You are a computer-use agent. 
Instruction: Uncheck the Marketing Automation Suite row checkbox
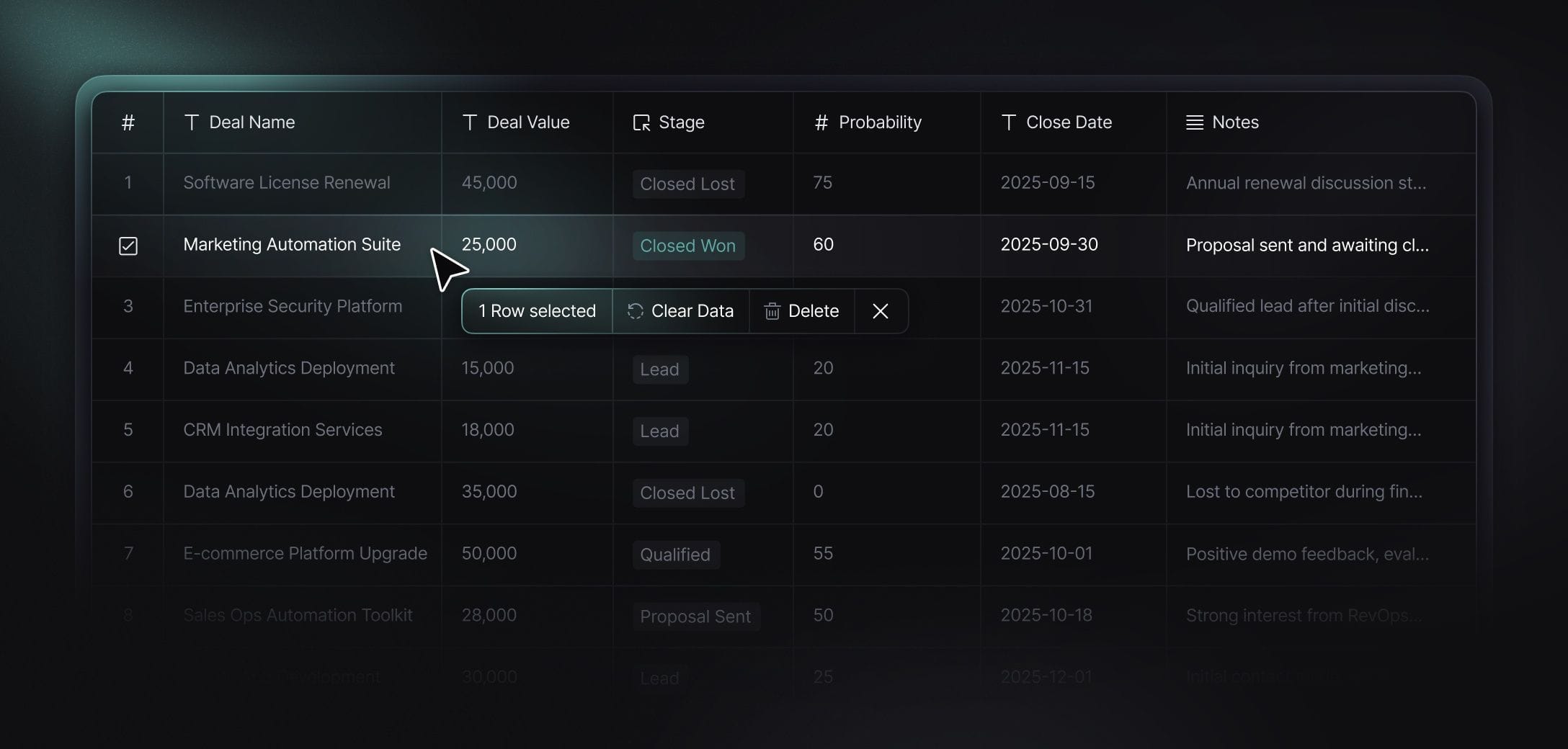coord(128,246)
